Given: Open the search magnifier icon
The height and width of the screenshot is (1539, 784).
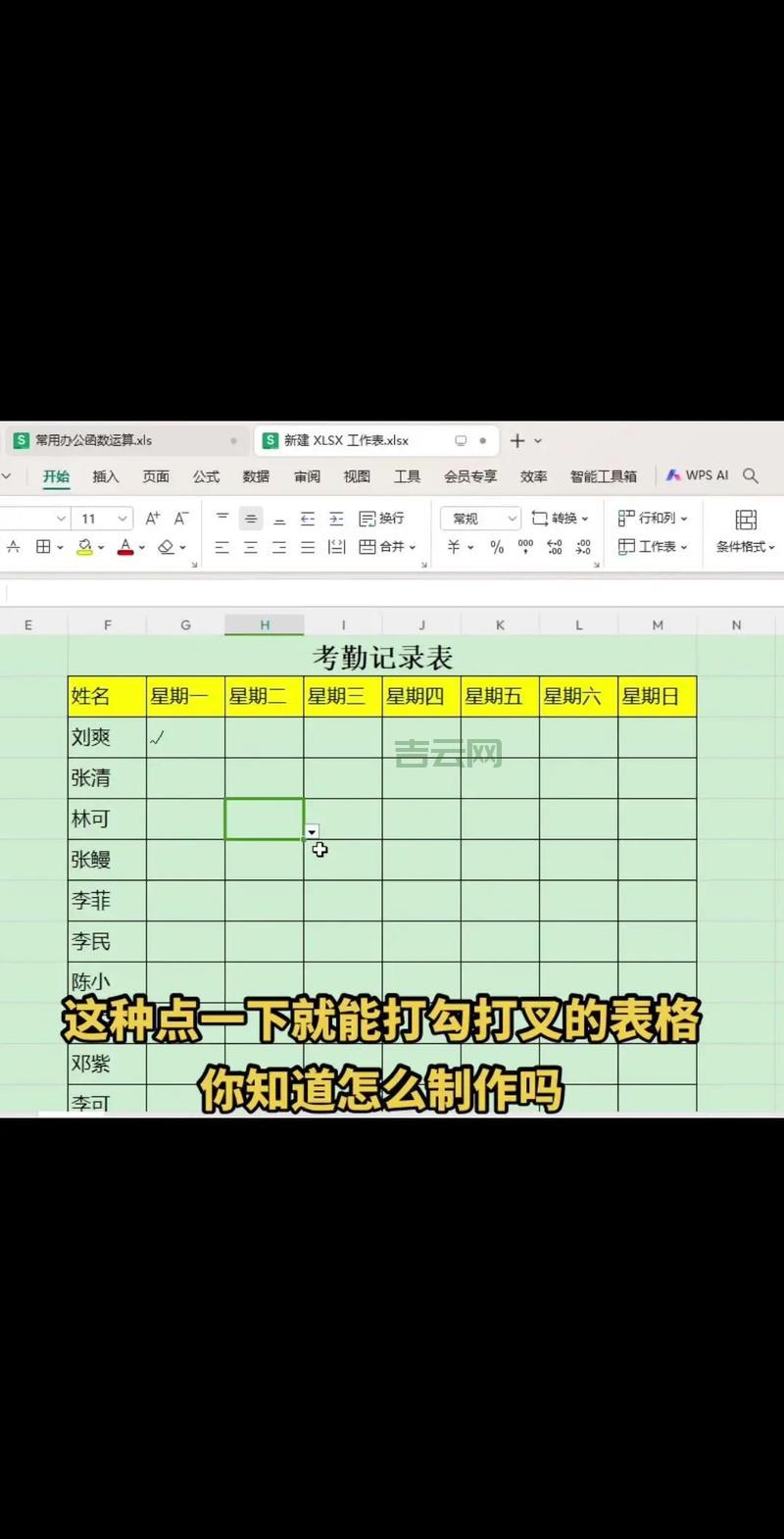Looking at the screenshot, I should 751,475.
